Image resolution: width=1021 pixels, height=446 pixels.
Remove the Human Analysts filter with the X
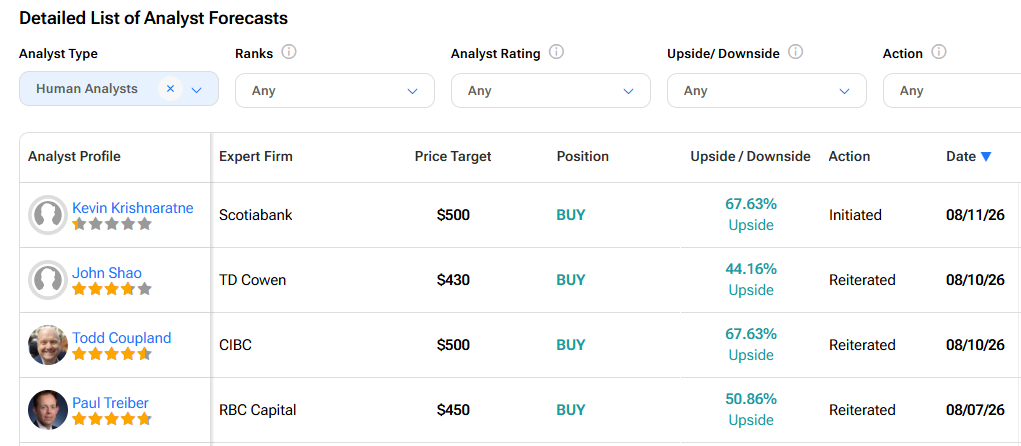click(x=171, y=89)
